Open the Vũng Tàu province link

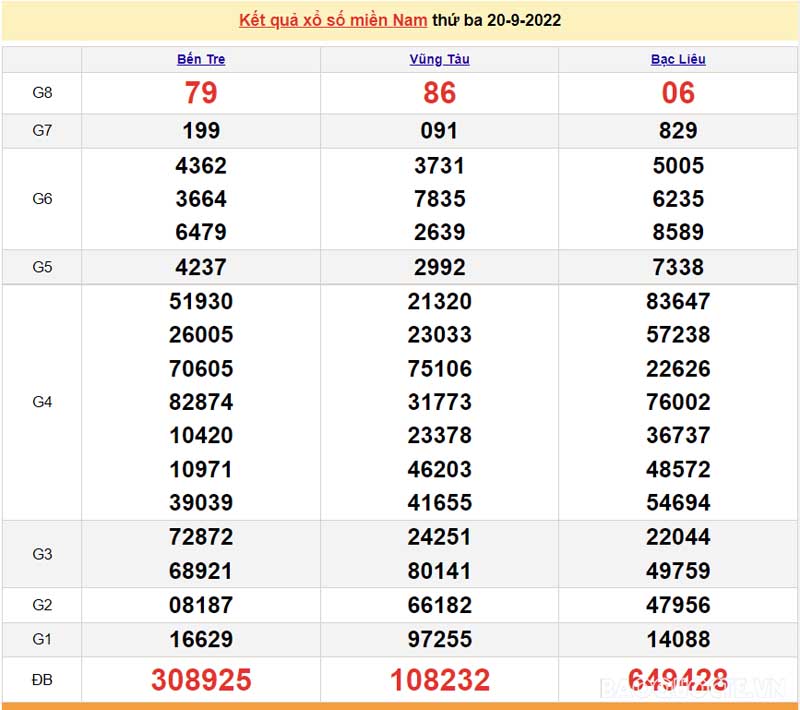(x=439, y=59)
